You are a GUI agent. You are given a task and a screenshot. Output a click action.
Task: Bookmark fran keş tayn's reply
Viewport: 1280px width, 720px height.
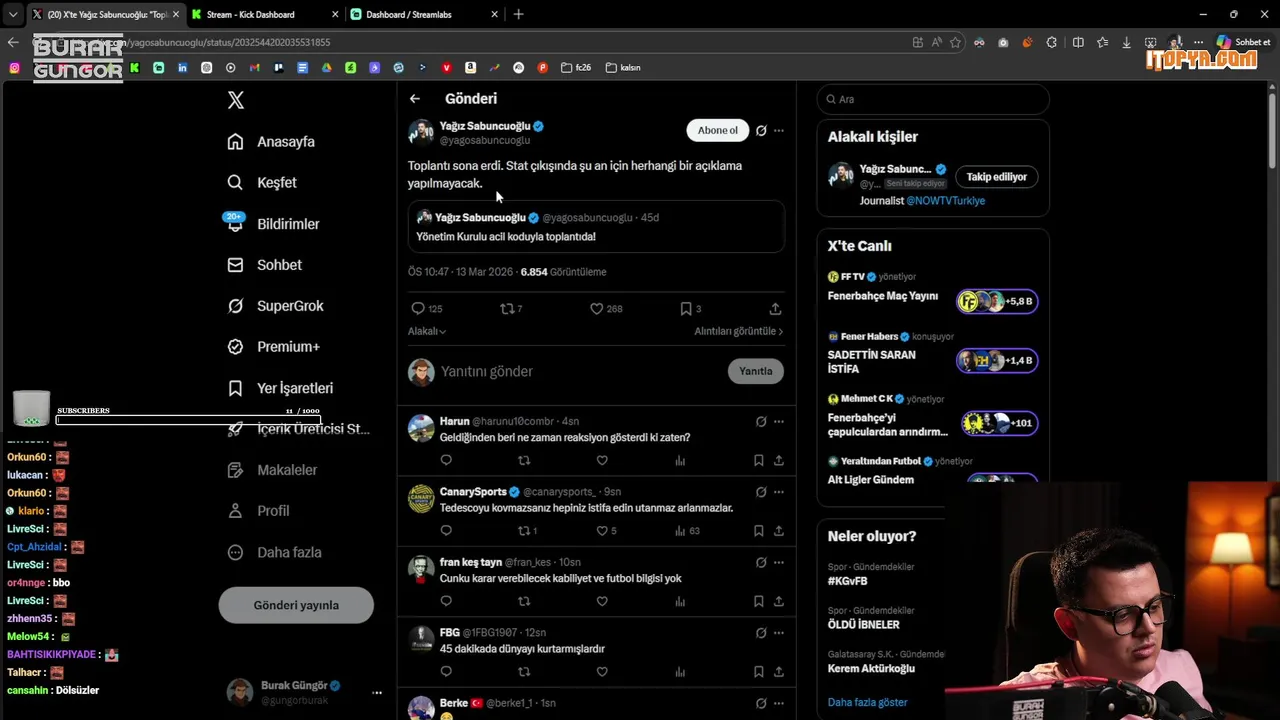[x=759, y=602]
